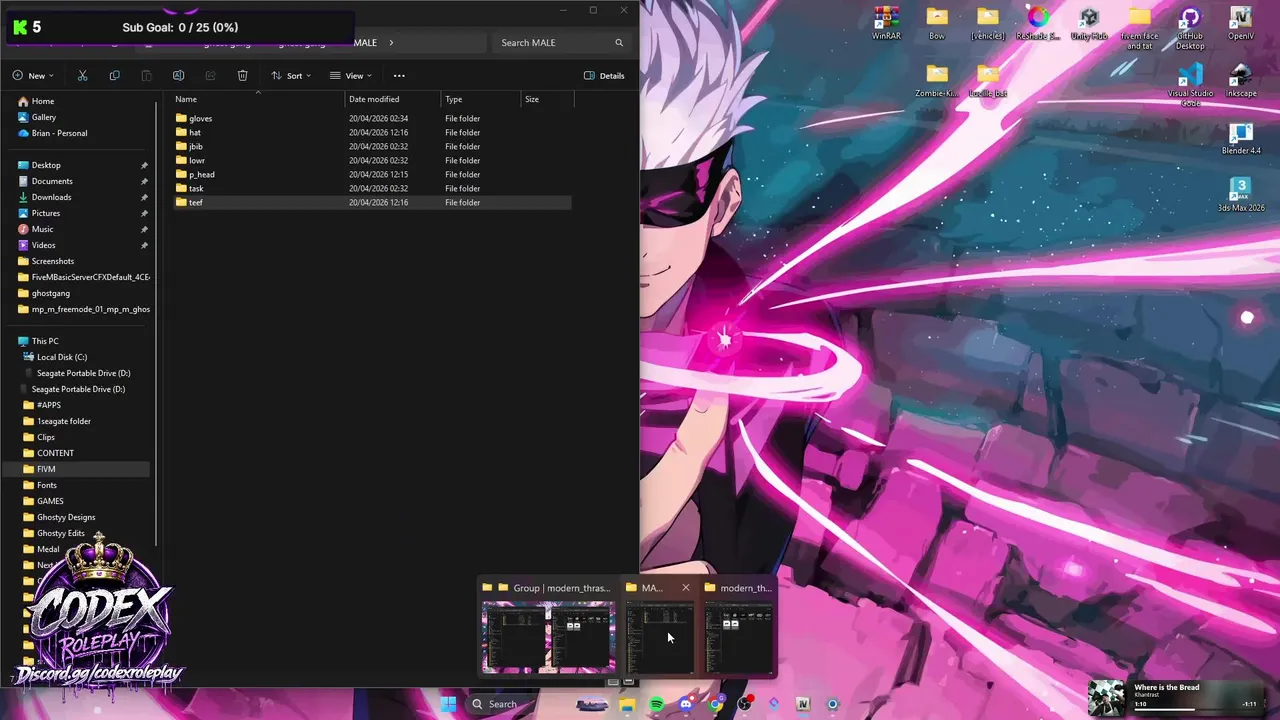The width and height of the screenshot is (1280, 720).
Task: Open the See more ellipsis menu
Action: (399, 75)
